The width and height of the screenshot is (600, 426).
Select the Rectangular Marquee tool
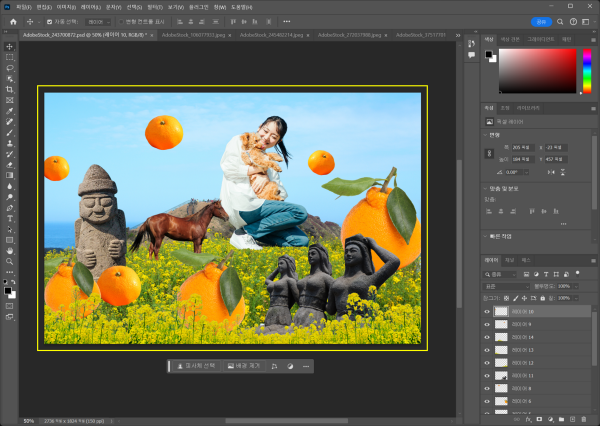click(x=10, y=57)
